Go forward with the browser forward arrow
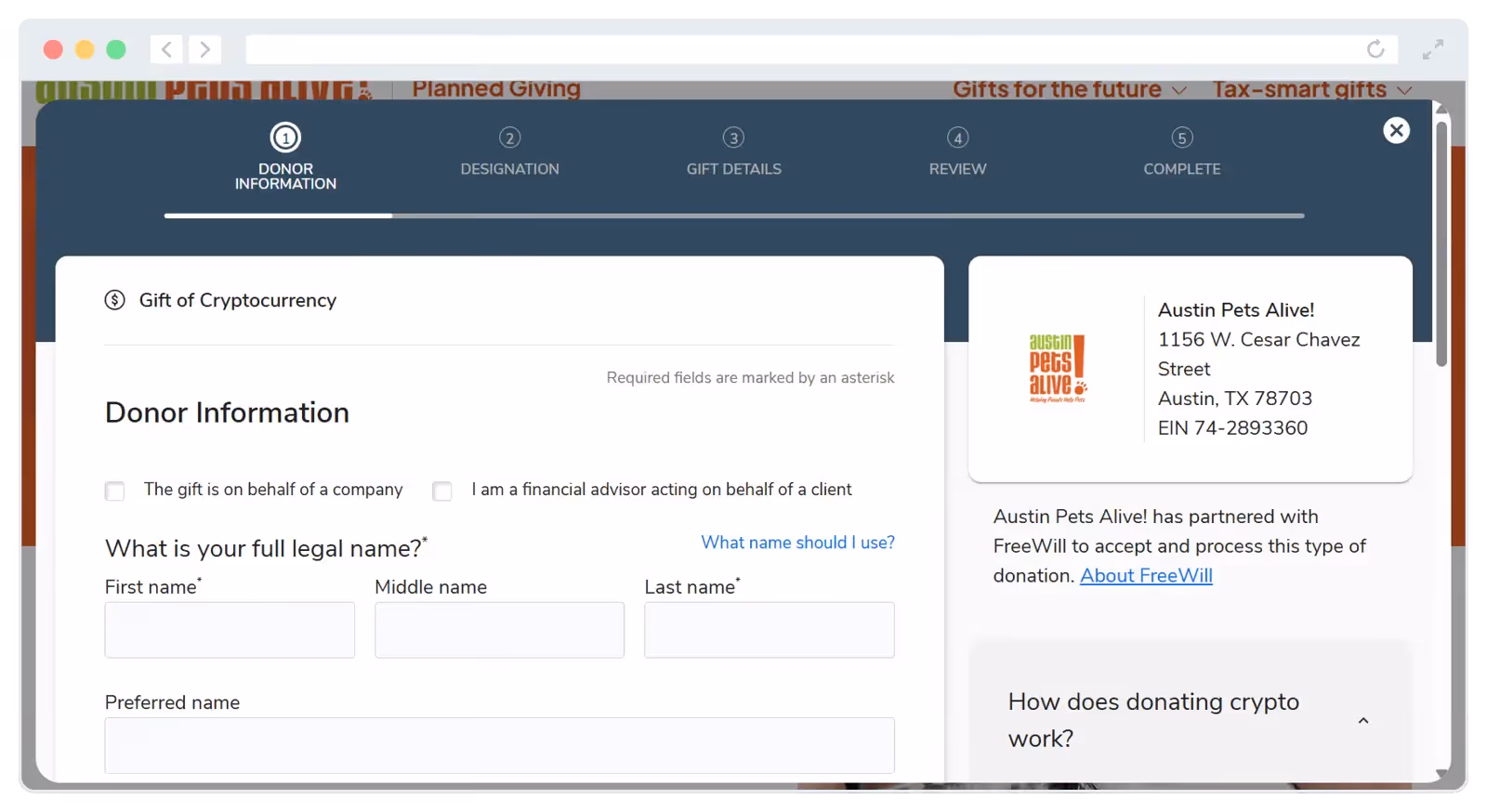 (x=204, y=49)
